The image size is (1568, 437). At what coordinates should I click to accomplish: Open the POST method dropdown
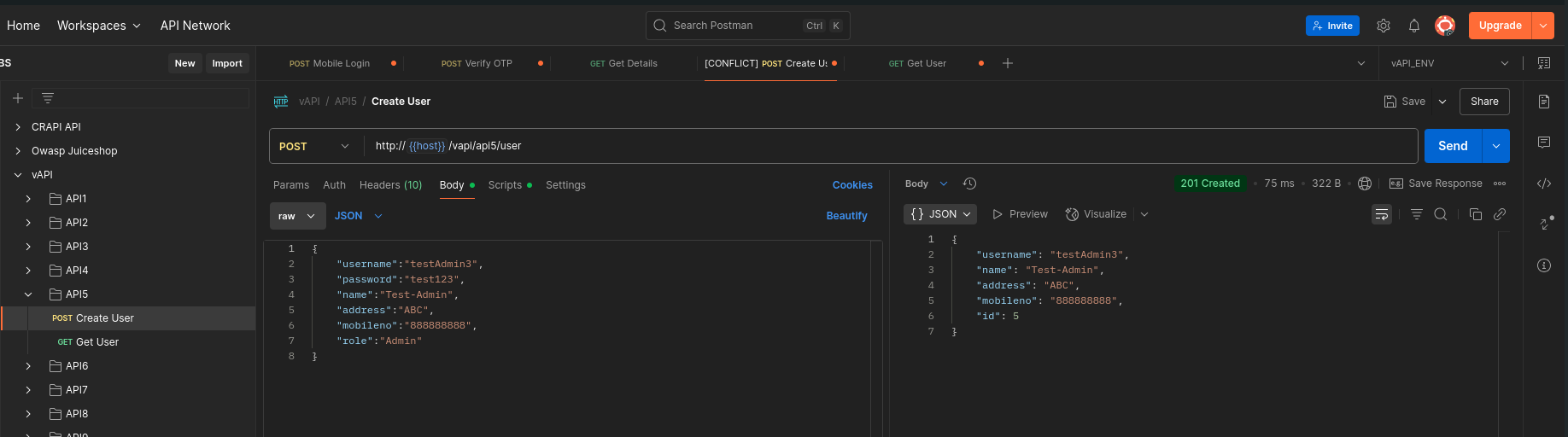coord(314,146)
